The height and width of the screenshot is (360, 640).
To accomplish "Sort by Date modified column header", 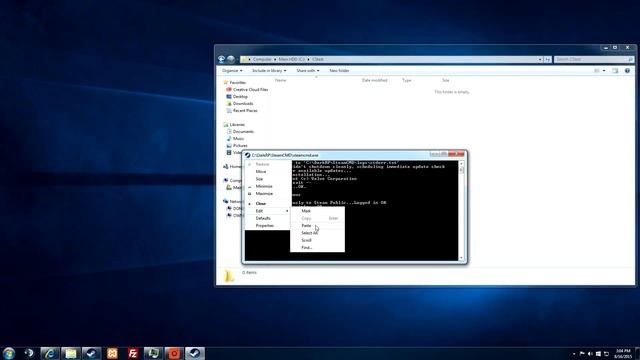I will [374, 80].
